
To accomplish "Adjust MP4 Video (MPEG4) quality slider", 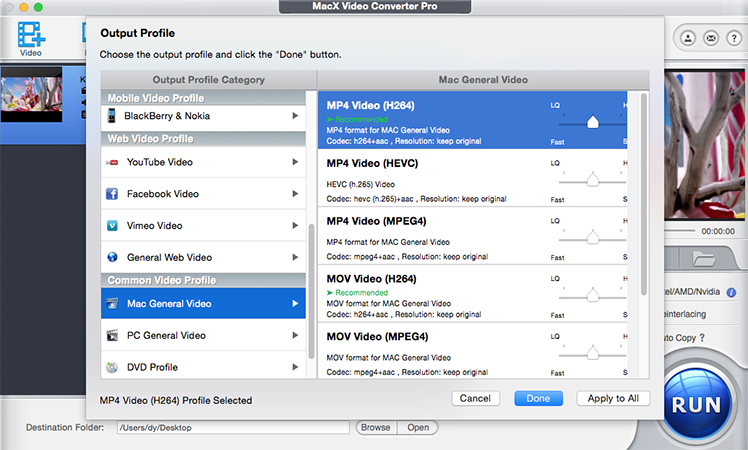I will pyautogui.click(x=592, y=238).
